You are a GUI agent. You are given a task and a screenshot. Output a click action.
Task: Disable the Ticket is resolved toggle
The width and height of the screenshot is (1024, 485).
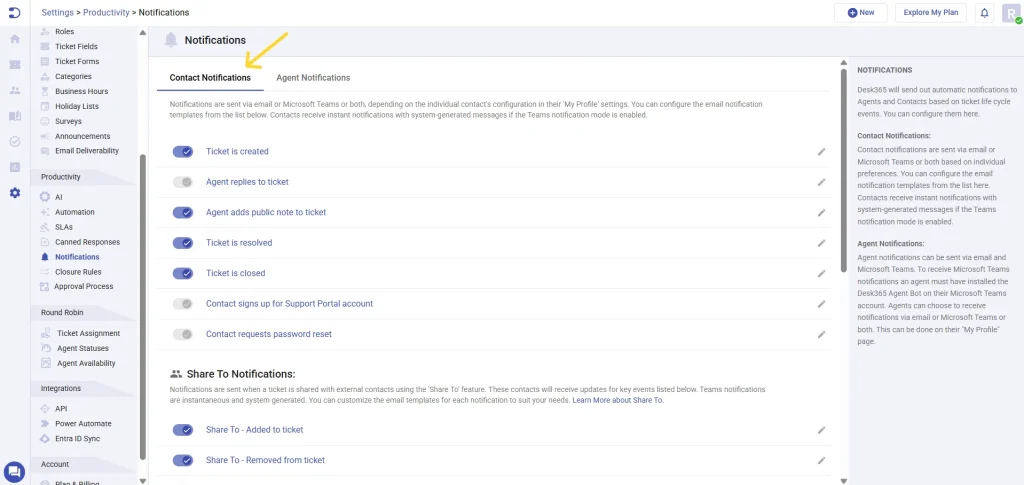pos(183,243)
